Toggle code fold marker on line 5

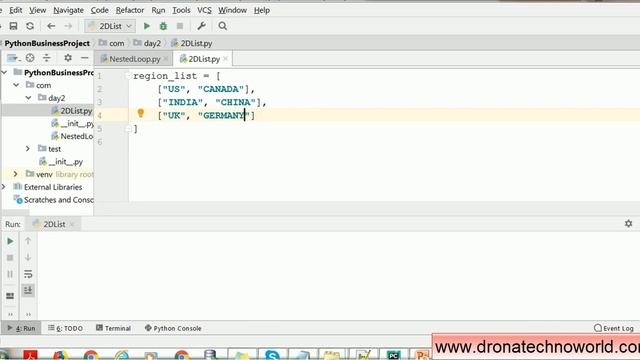coord(128,129)
